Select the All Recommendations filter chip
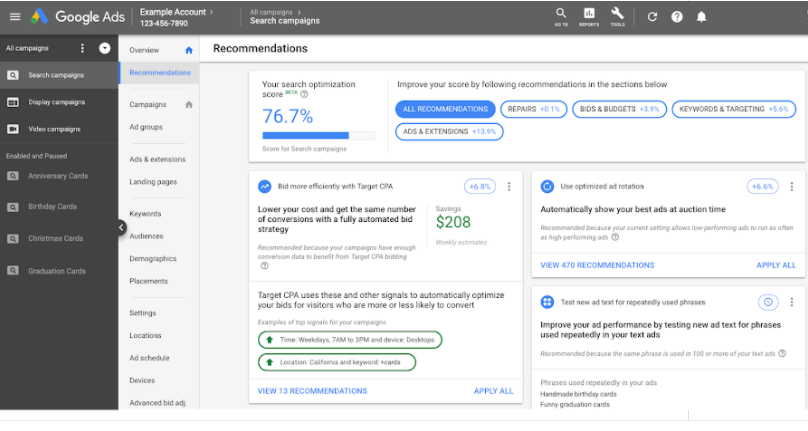The height and width of the screenshot is (431, 808). (444, 108)
